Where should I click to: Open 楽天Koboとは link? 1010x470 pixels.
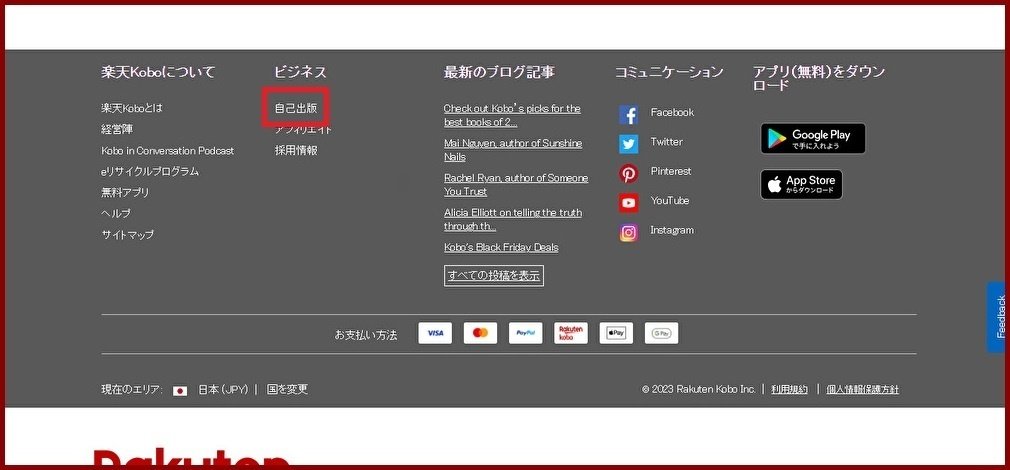pyautogui.click(x=132, y=108)
